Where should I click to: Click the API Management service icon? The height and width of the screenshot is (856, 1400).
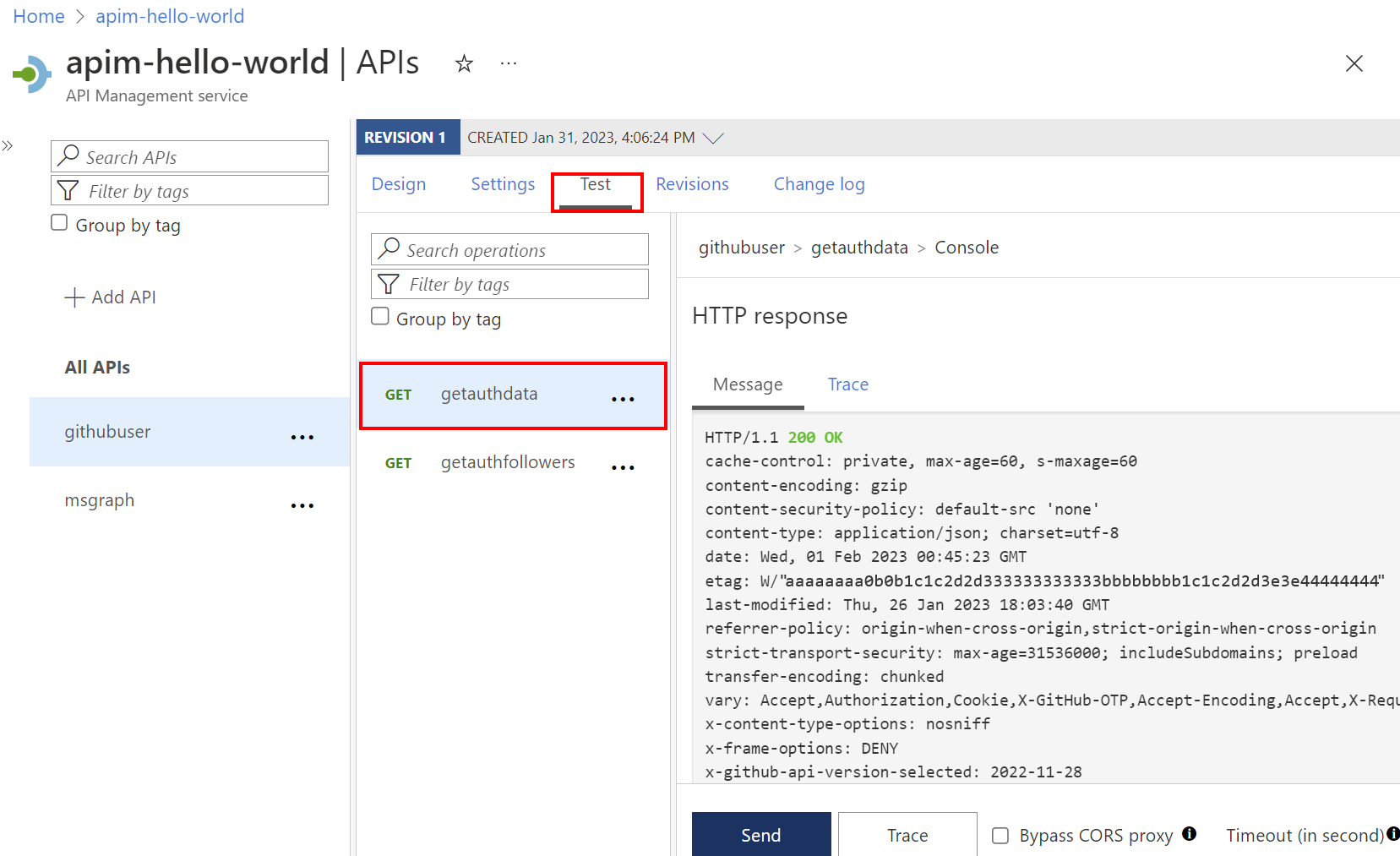point(31,74)
